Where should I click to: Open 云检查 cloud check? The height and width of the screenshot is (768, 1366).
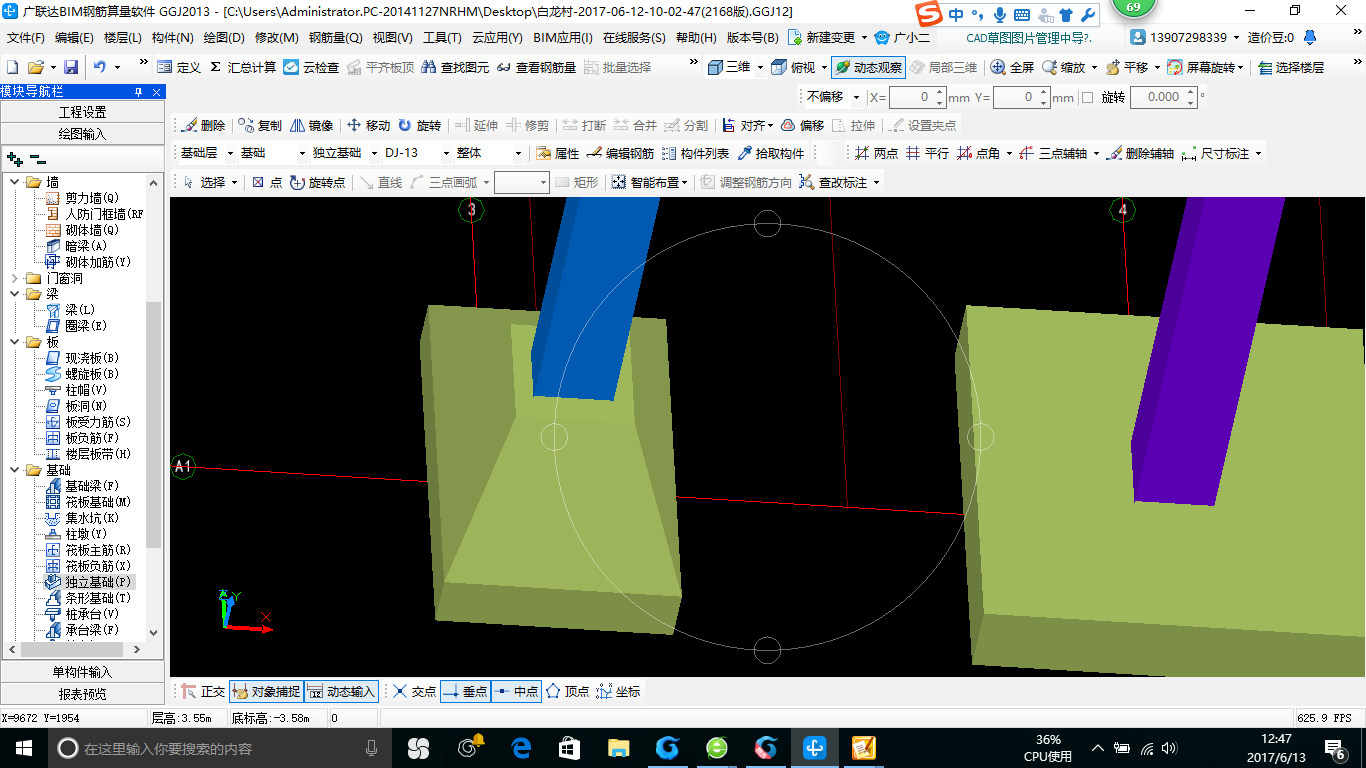pyautogui.click(x=311, y=67)
